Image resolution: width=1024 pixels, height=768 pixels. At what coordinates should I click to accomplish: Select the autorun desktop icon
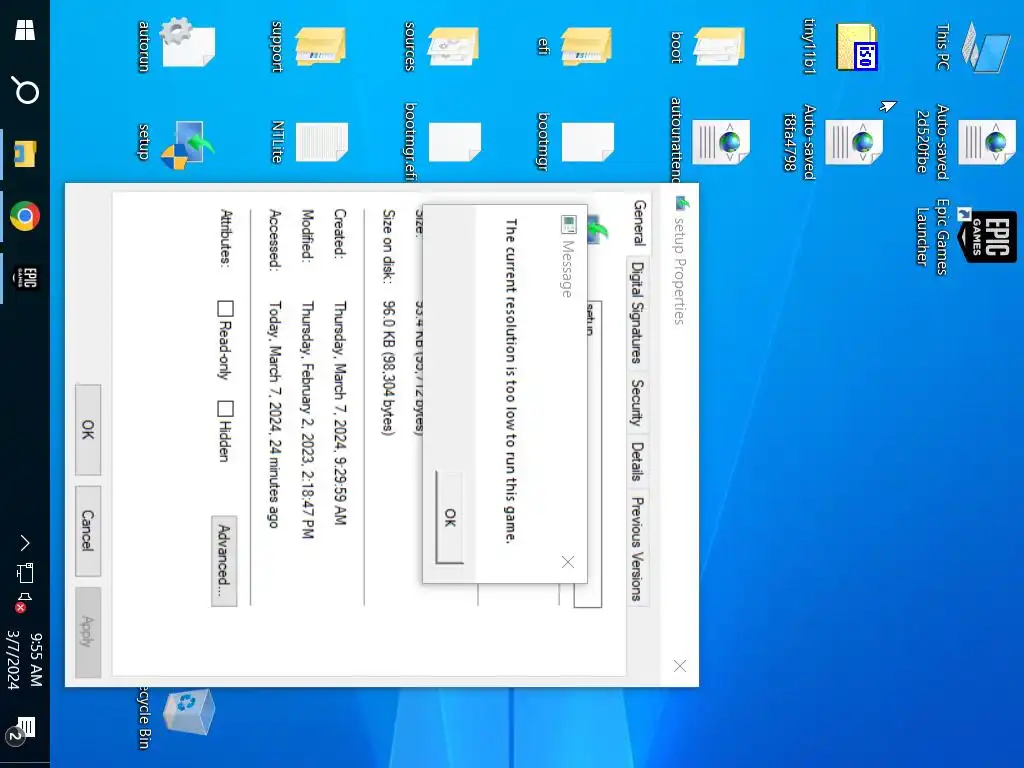click(x=176, y=42)
